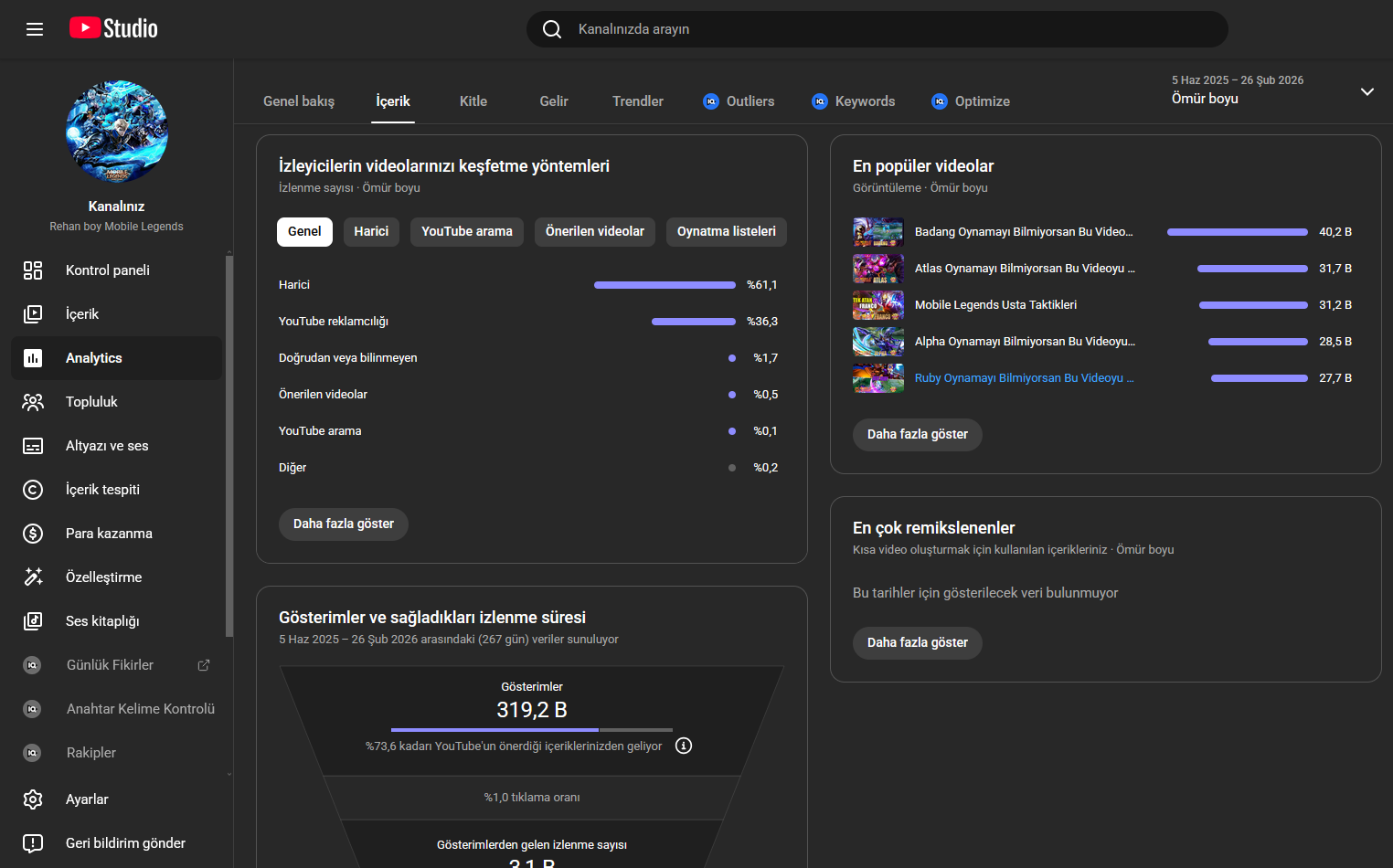This screenshot has height=868, width=1393.
Task: Click the Topluluk people icon
Action: coord(33,402)
